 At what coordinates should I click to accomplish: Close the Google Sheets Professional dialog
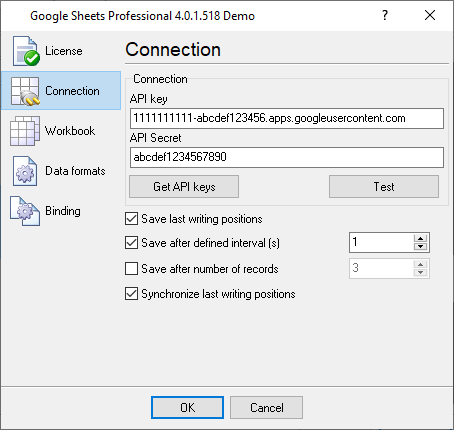pyautogui.click(x=430, y=15)
